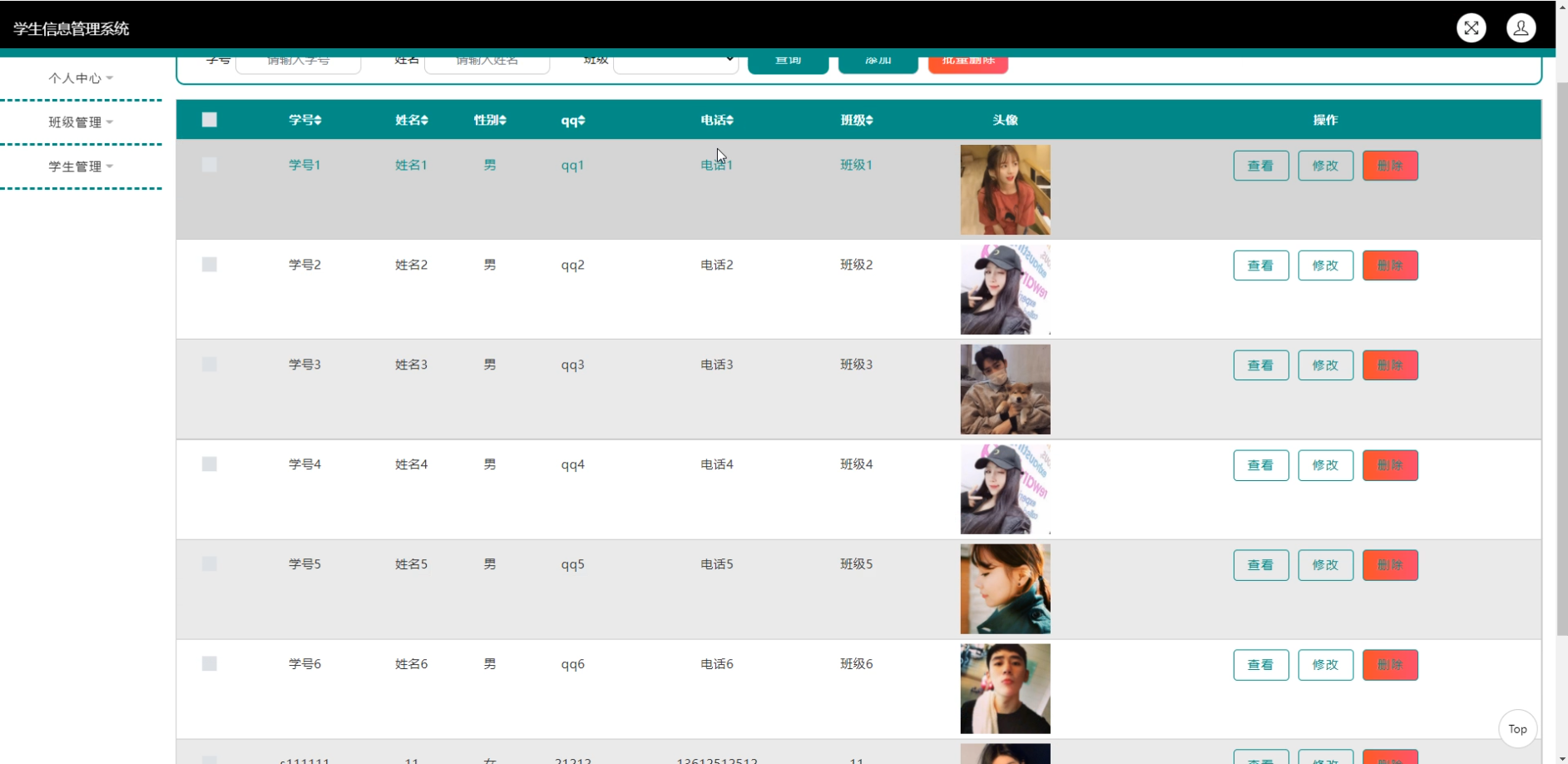The image size is (1568, 764).
Task: Click the 头像 column header
Action: tap(1005, 120)
